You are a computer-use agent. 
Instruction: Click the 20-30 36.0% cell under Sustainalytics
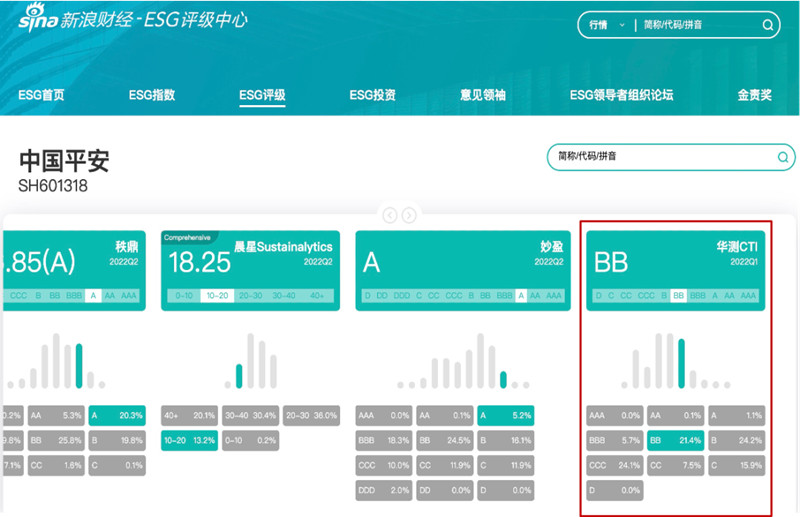point(311,415)
